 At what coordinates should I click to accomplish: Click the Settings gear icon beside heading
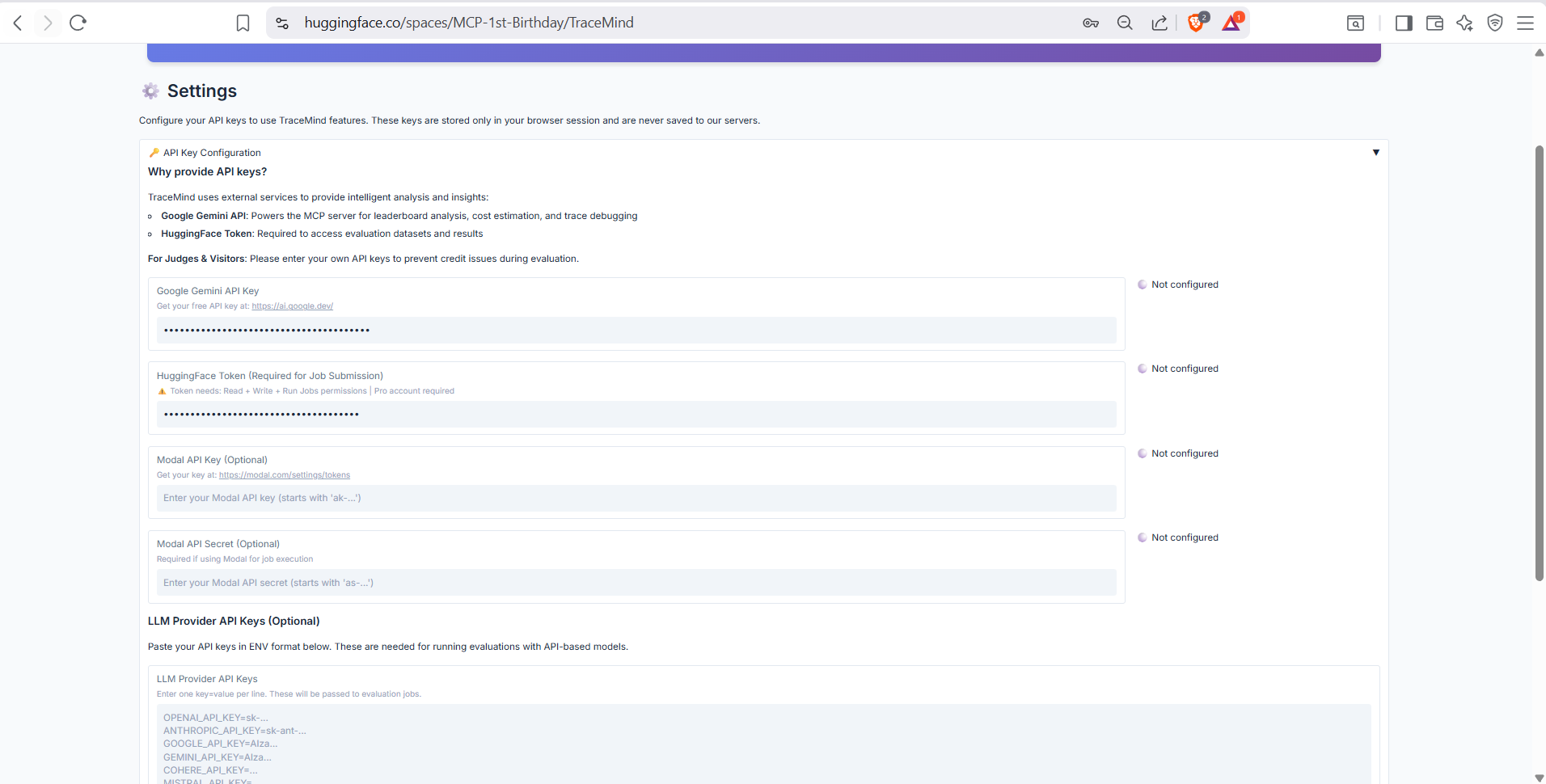click(x=150, y=91)
